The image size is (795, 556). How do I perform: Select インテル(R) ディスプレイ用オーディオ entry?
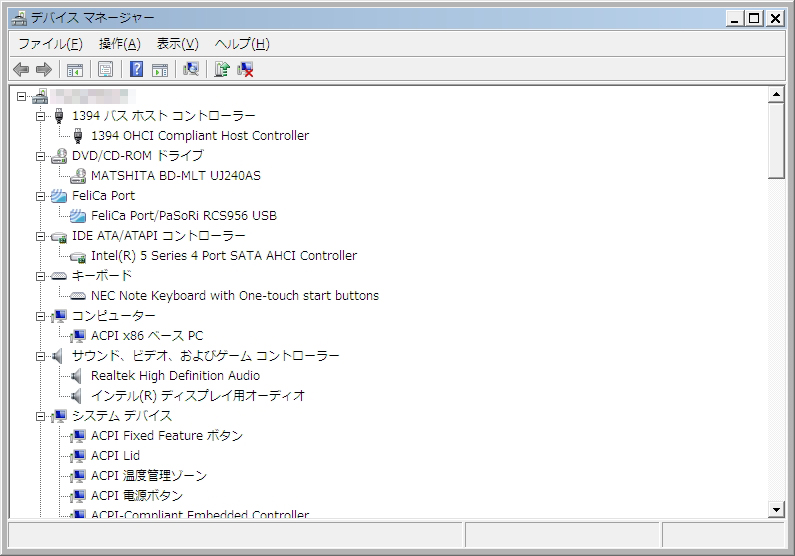(x=198, y=396)
